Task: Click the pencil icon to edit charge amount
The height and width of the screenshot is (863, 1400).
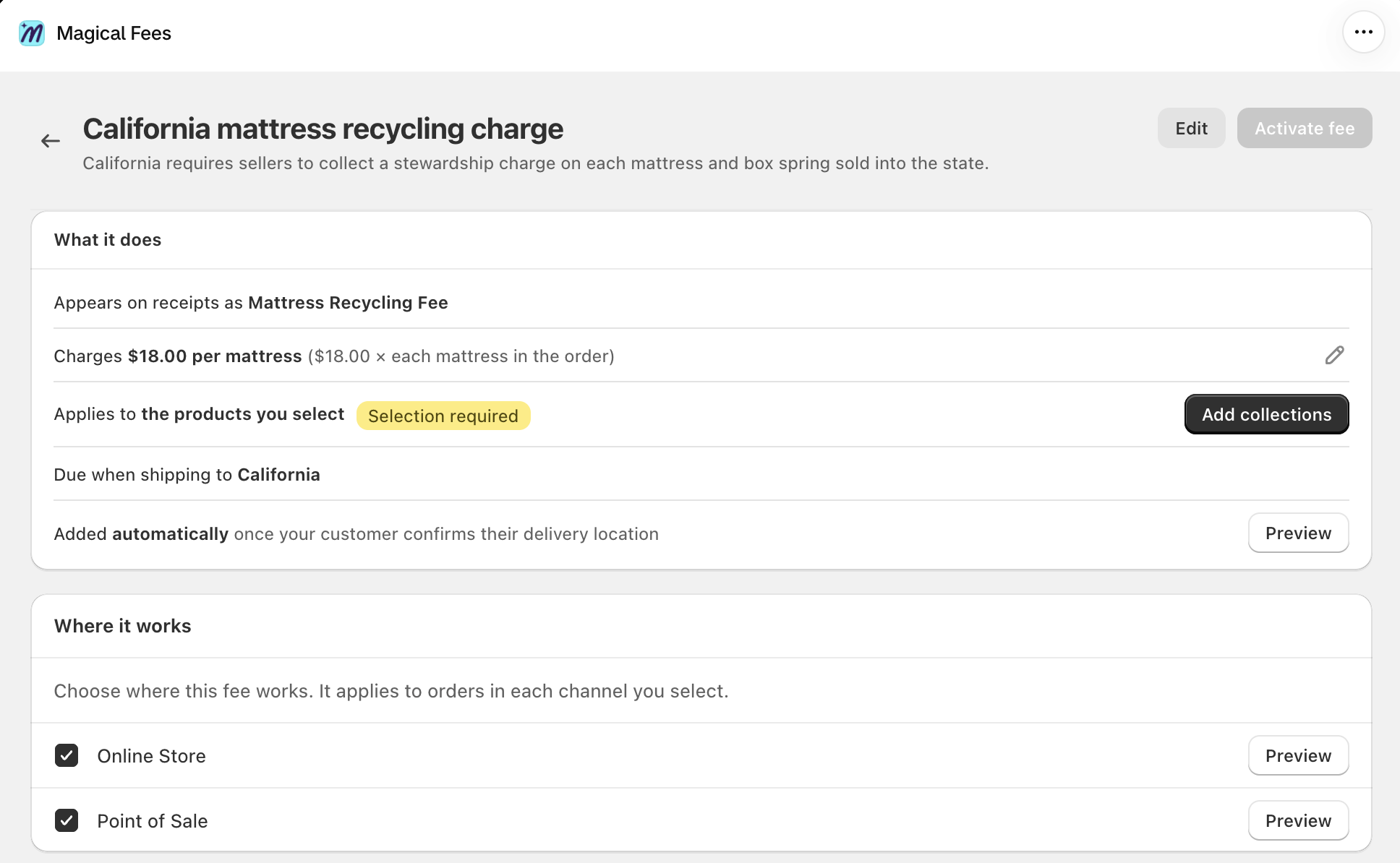Action: click(x=1334, y=355)
